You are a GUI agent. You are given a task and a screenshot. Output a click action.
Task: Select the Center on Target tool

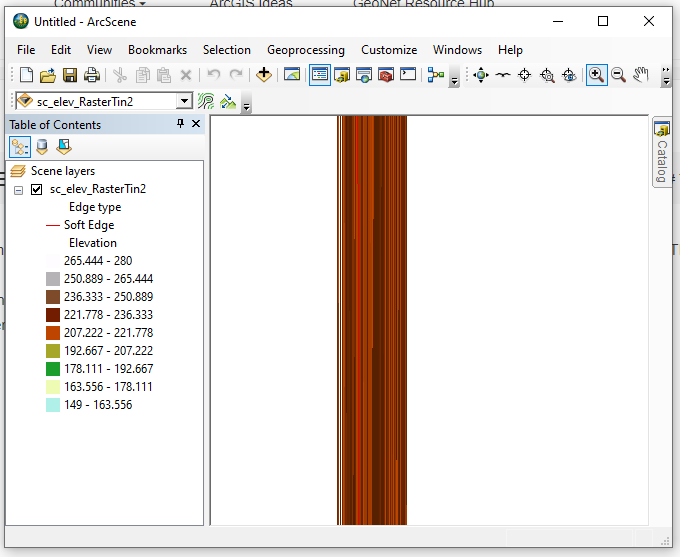point(525,75)
